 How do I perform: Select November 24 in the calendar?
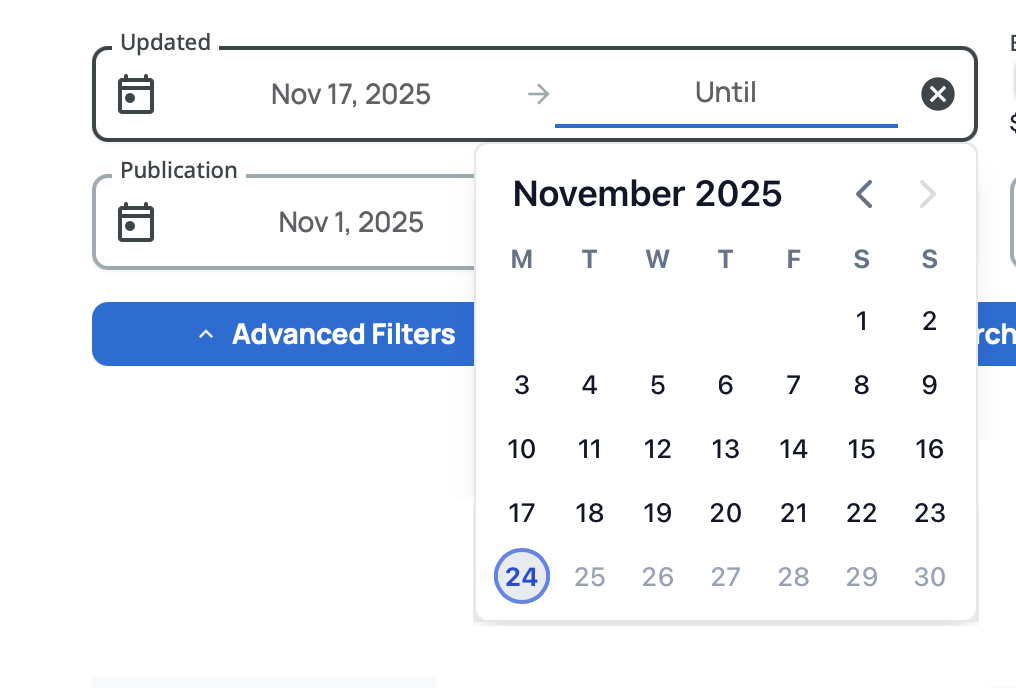point(522,577)
